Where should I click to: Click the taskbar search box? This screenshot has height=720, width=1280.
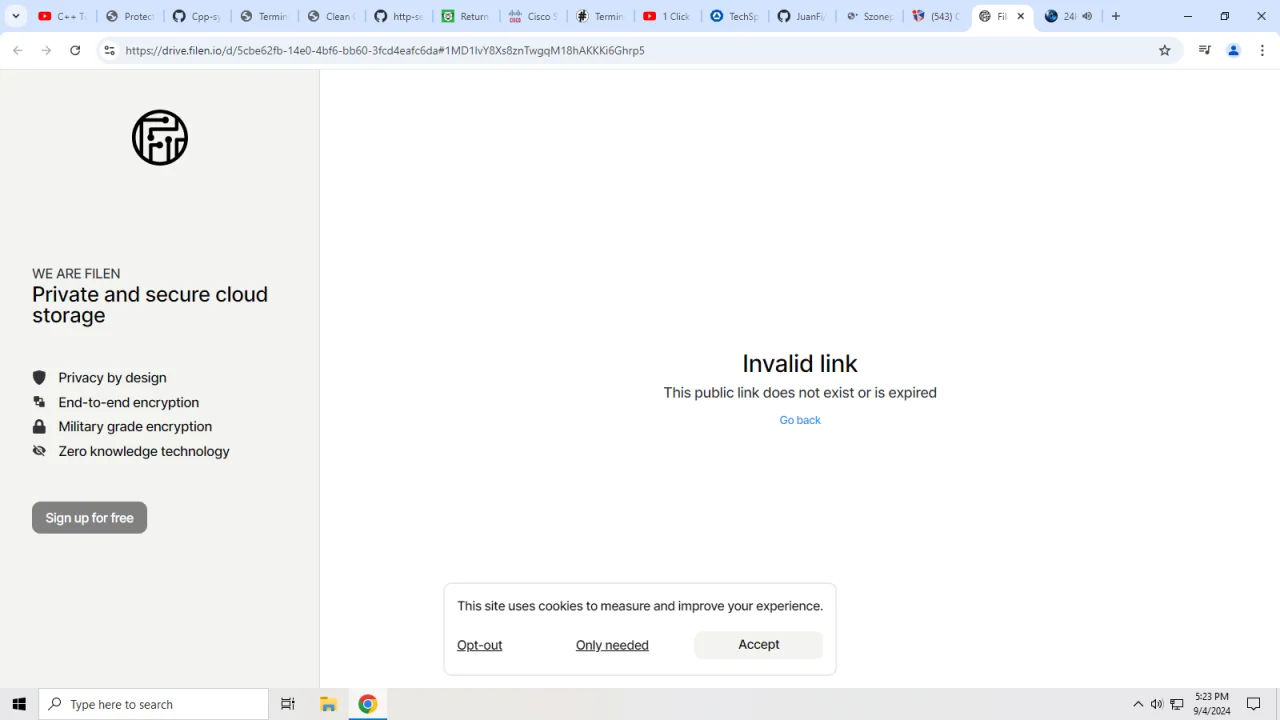(x=154, y=704)
